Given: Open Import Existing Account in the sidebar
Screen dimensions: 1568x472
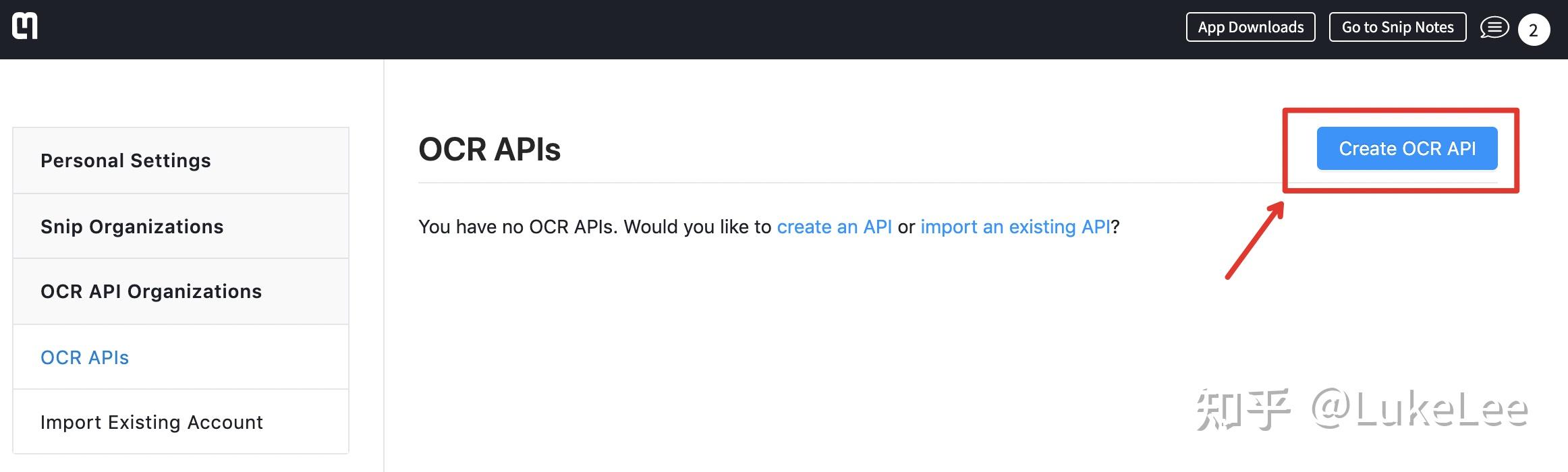Looking at the screenshot, I should (151, 422).
